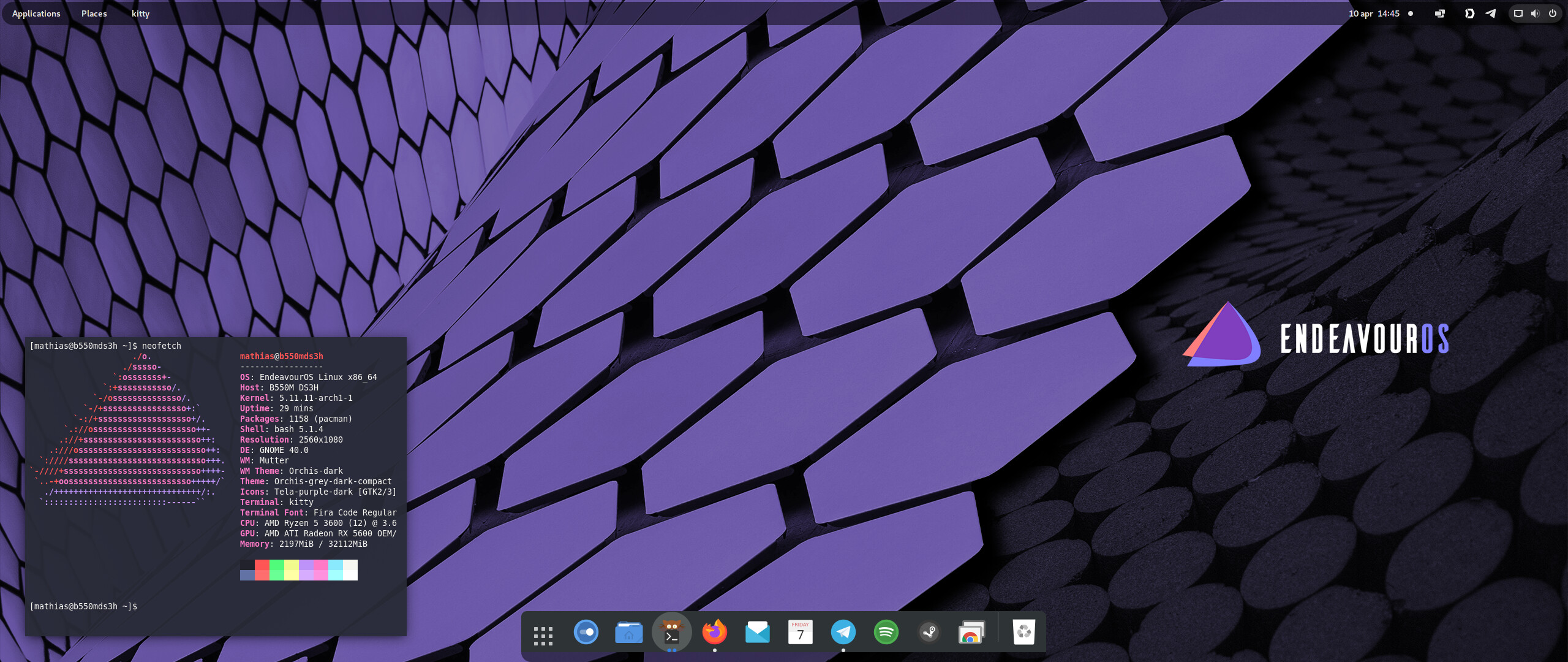Screen dimensions: 1568x662
Task: Launch Firefox from the dock
Action: click(715, 632)
